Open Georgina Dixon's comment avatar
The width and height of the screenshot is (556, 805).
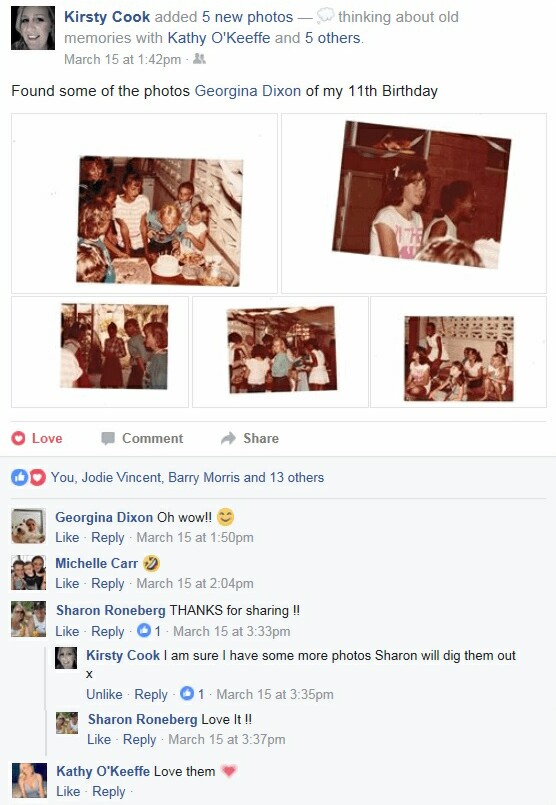pos(28,526)
